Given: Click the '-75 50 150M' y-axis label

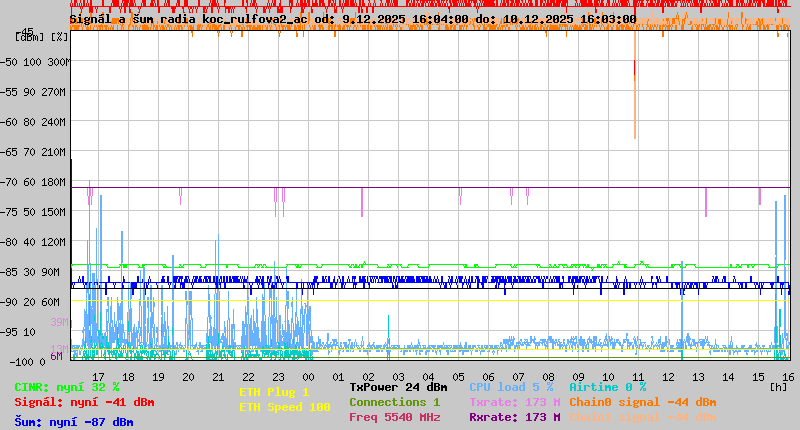Looking at the screenshot, I should tap(33, 212).
